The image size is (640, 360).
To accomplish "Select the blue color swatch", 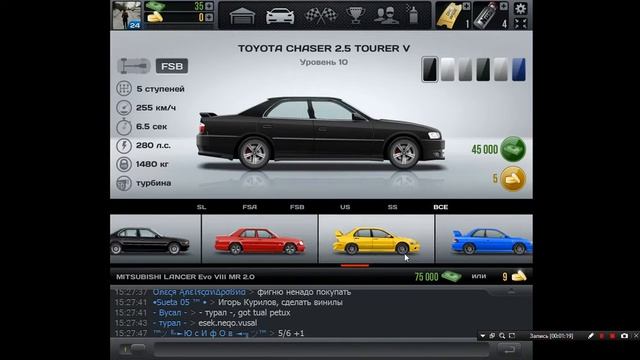I will click(519, 69).
